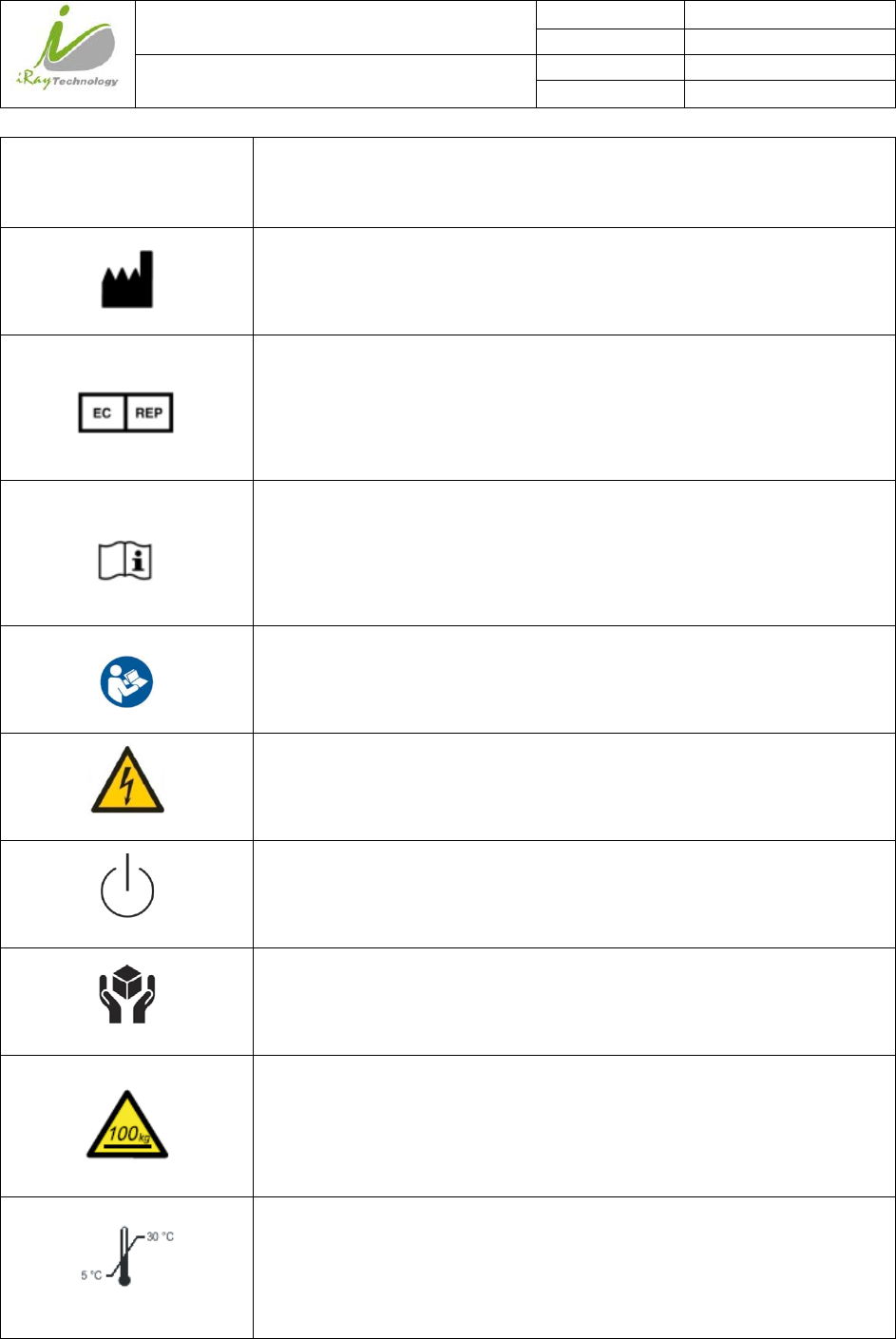Click the blank cell beside the EC REP symbol
This screenshot has height=1339, width=896.
574,408
